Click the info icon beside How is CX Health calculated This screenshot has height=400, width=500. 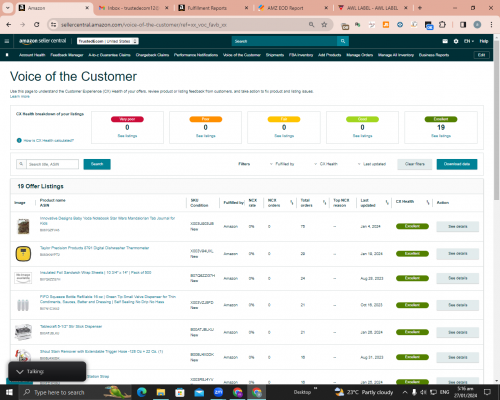click(x=19, y=140)
